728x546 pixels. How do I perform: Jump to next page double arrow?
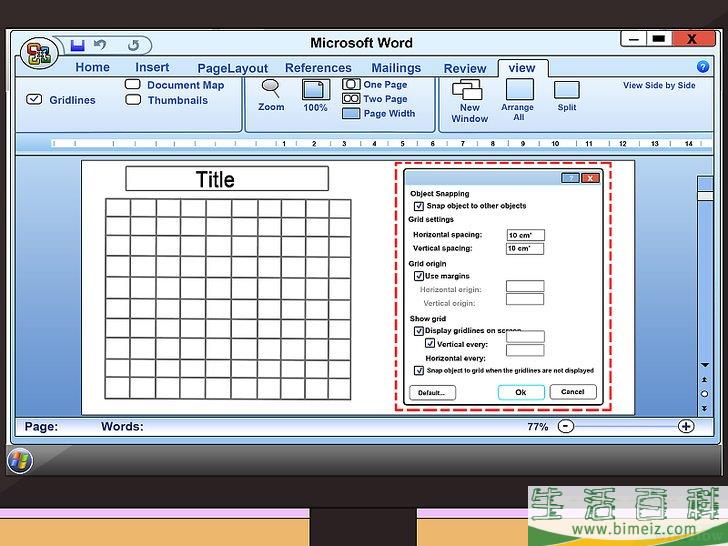click(704, 408)
